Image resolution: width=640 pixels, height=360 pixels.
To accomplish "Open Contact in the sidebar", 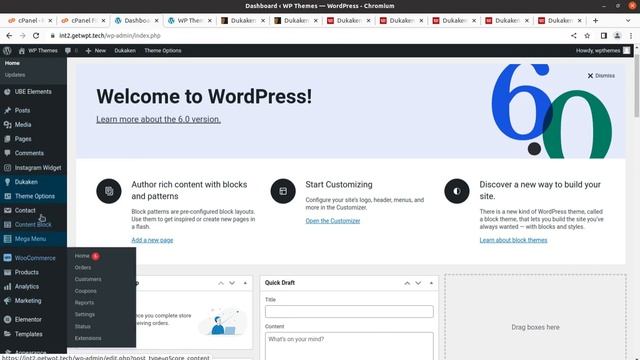I will (x=25, y=210).
